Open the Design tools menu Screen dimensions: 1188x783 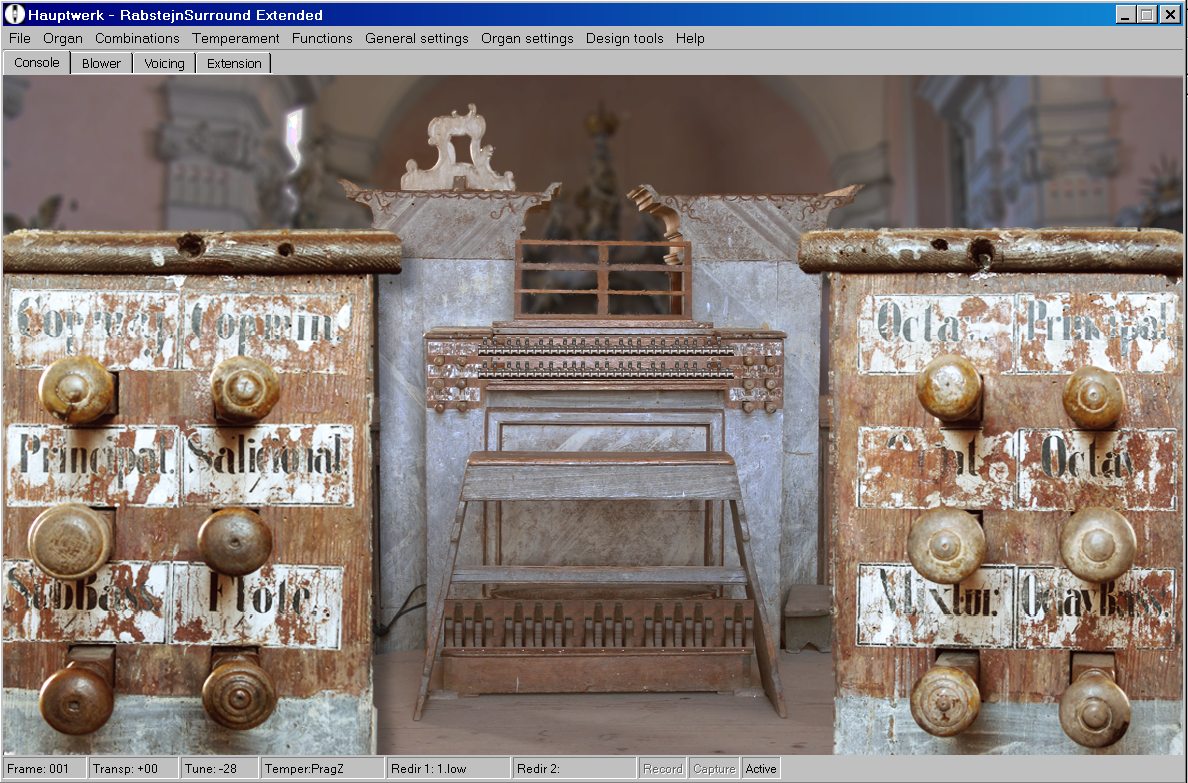click(624, 38)
